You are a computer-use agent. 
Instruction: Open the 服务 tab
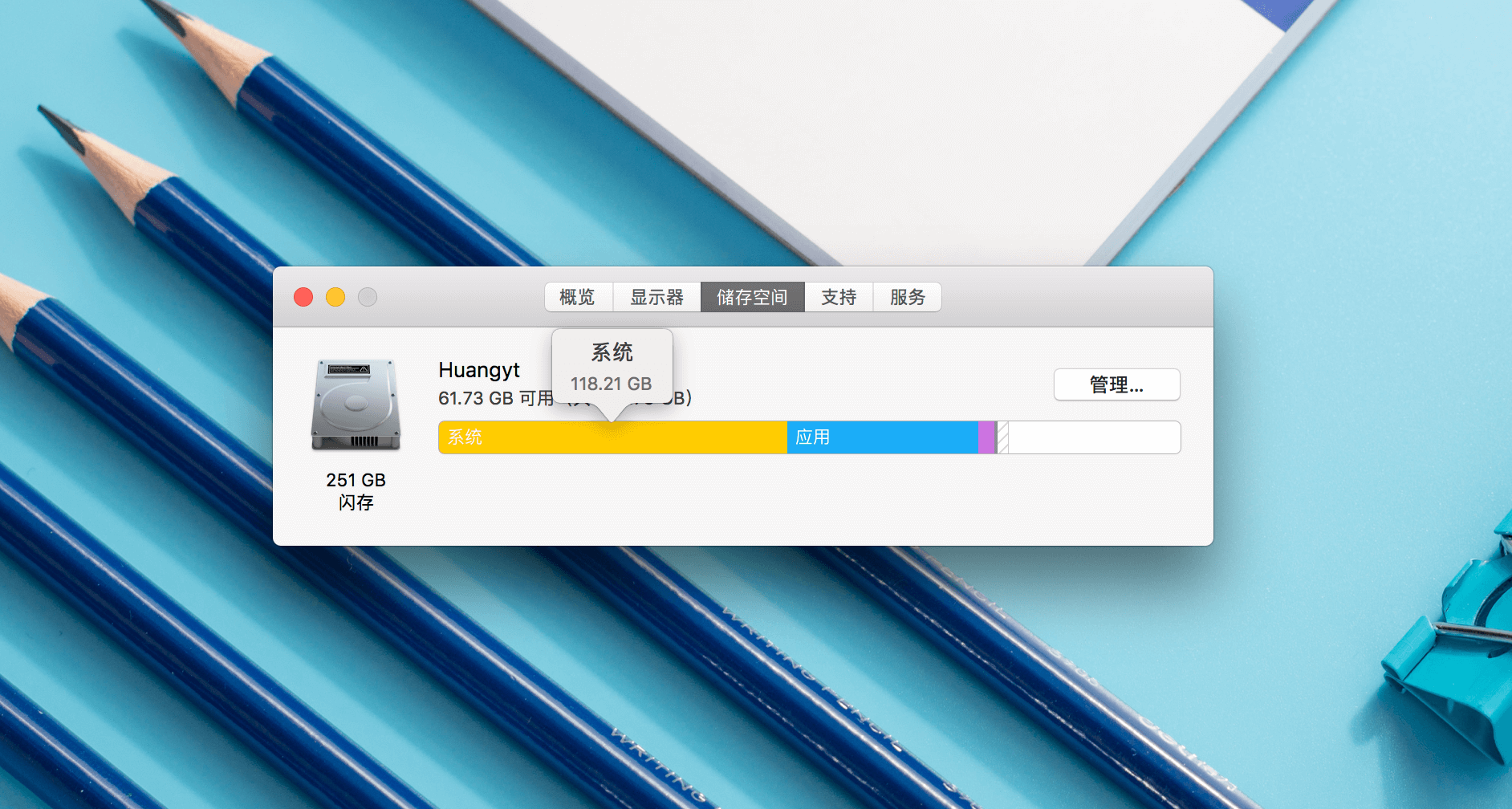pyautogui.click(x=907, y=297)
